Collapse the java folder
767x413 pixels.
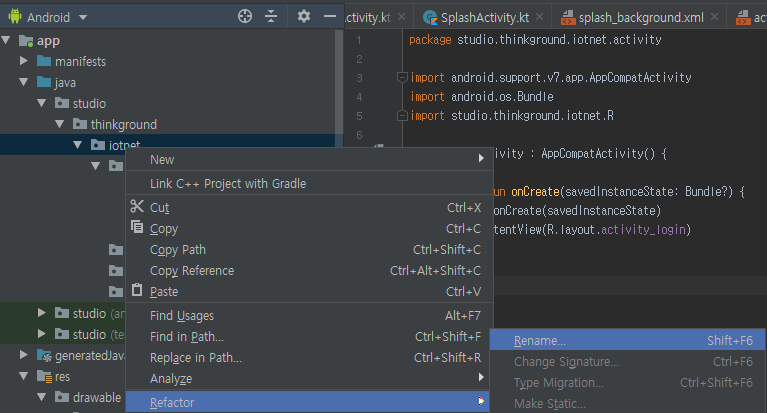[x=23, y=82]
